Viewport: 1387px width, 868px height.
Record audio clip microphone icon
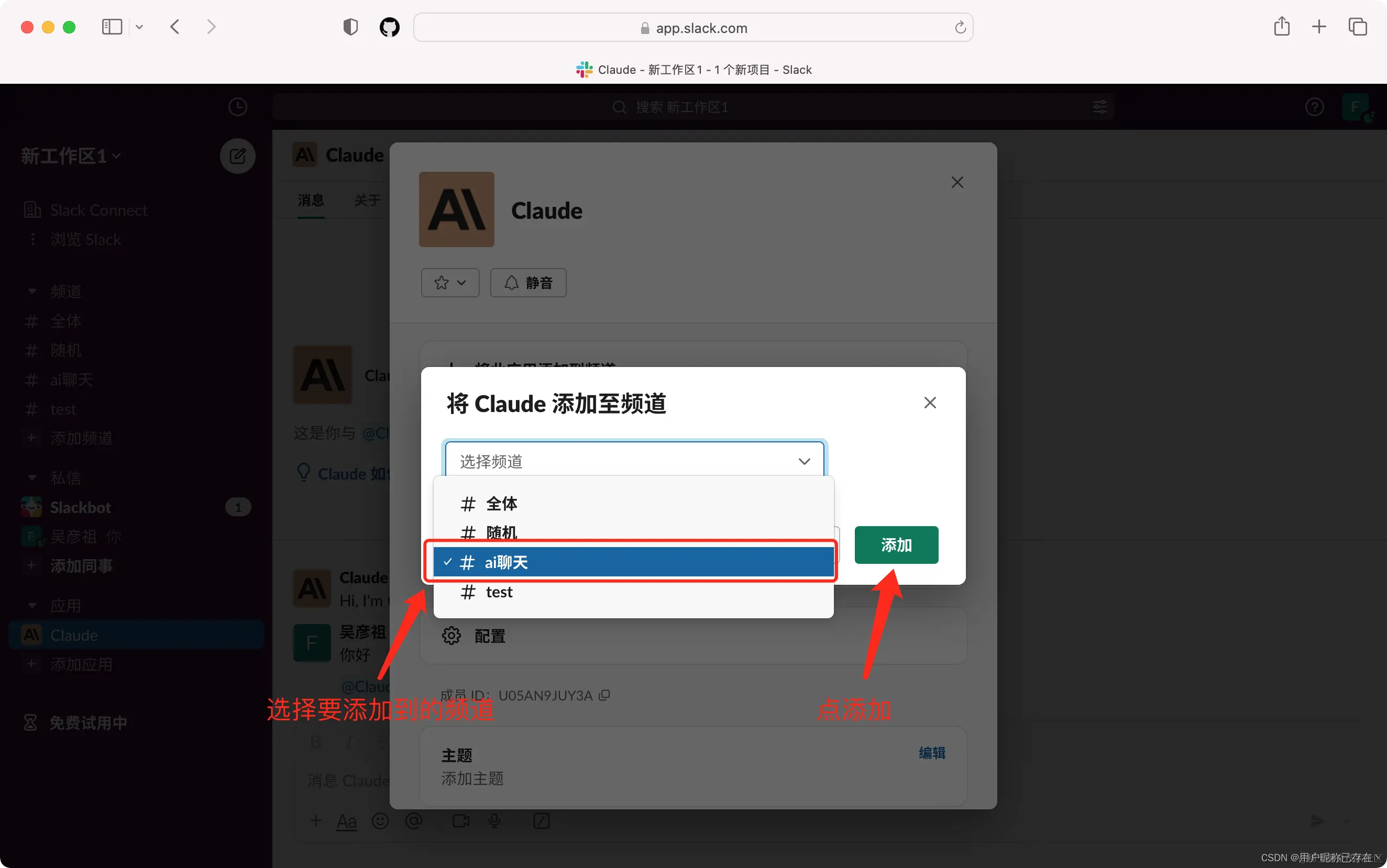(494, 821)
